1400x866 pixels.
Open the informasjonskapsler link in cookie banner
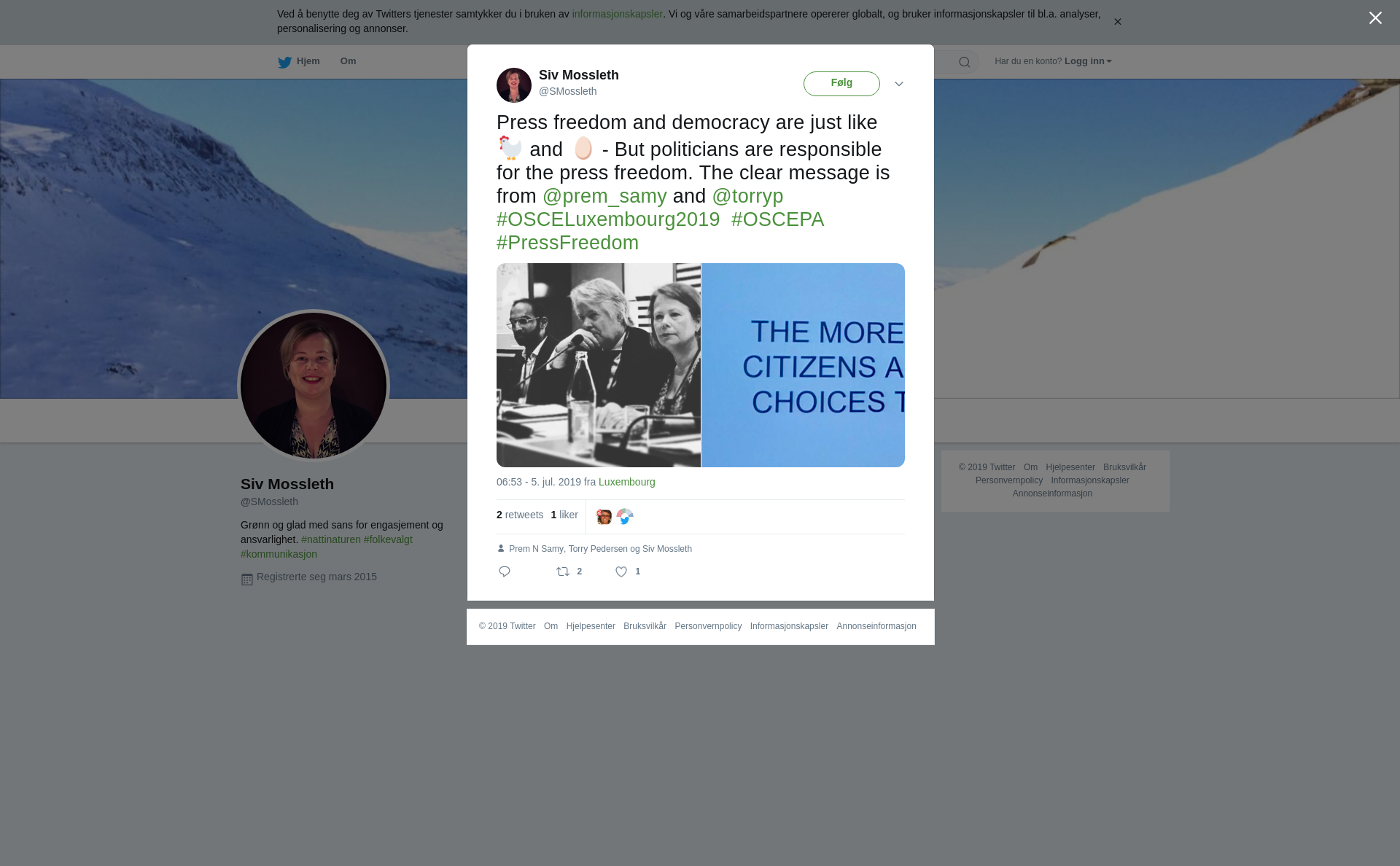618,14
